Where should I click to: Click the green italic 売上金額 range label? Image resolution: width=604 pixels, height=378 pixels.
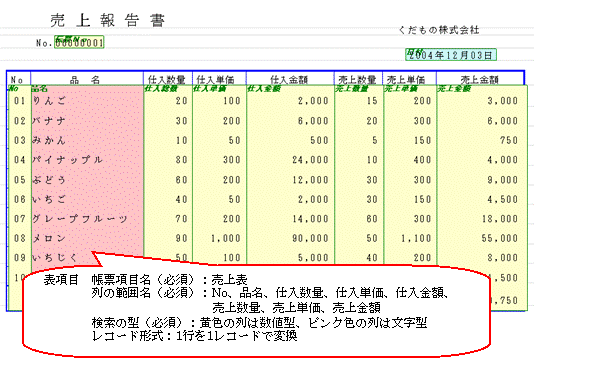tap(454, 89)
